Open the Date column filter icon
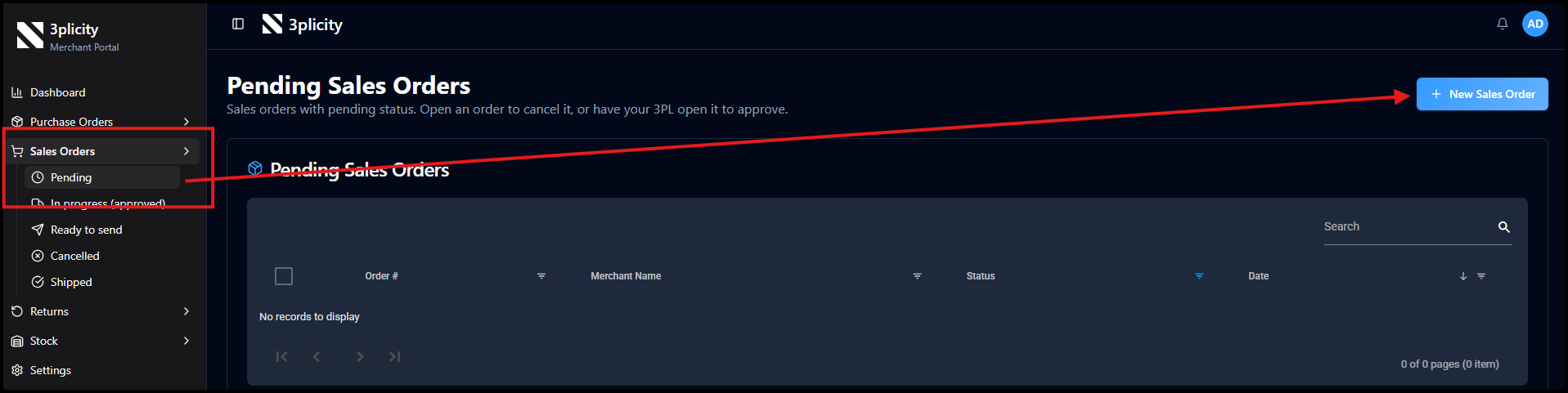The width and height of the screenshot is (1568, 393). [1481, 276]
